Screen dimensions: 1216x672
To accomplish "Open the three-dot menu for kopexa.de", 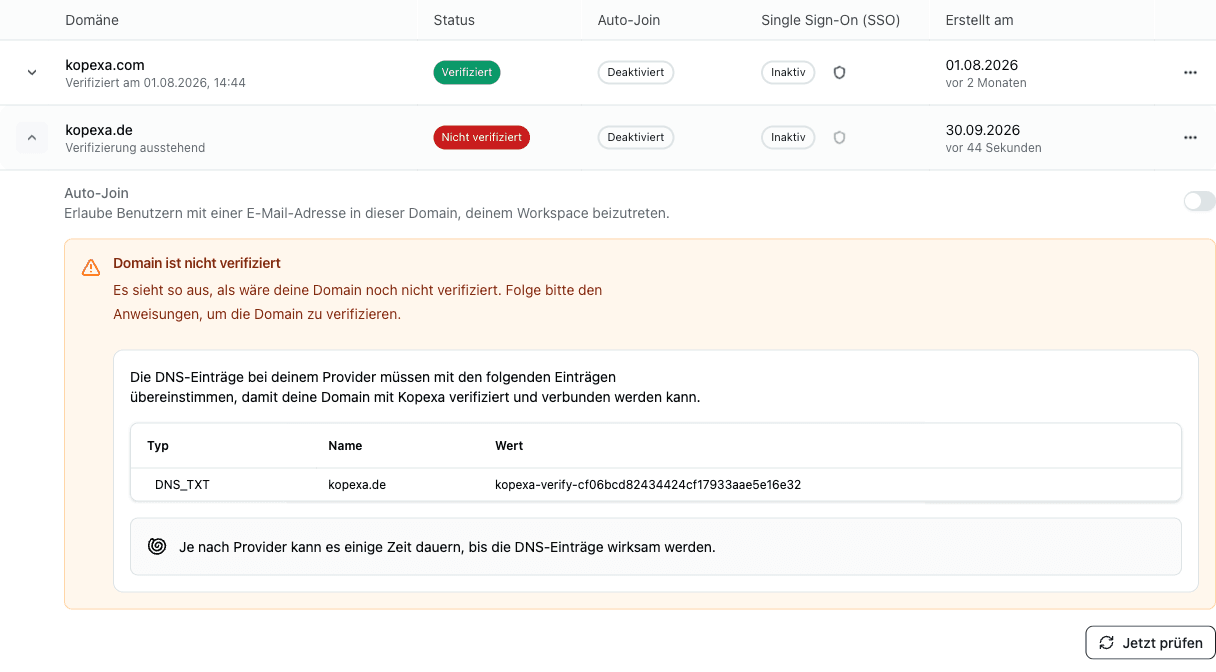I will tap(1190, 138).
